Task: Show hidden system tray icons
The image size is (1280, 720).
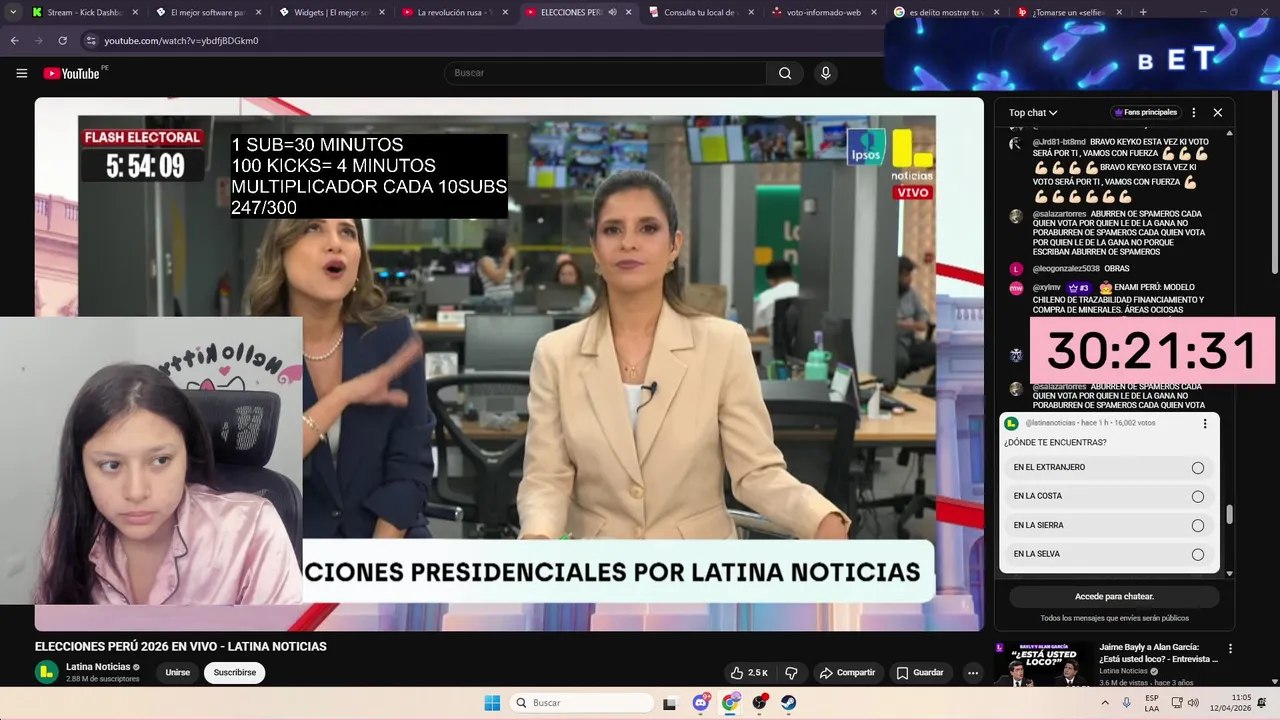Action: 1105,703
